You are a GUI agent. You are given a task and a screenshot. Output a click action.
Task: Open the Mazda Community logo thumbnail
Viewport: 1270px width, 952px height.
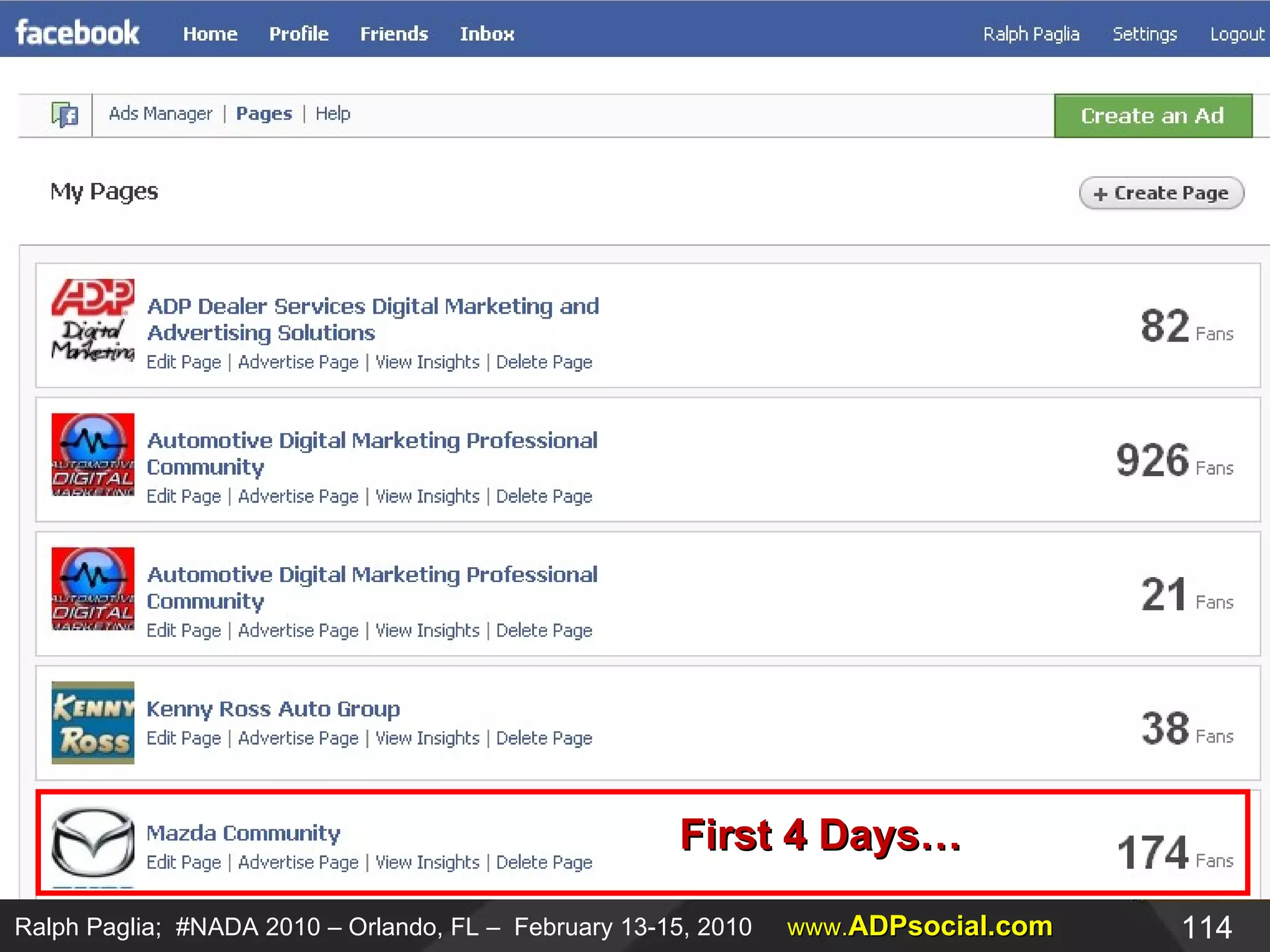93,843
